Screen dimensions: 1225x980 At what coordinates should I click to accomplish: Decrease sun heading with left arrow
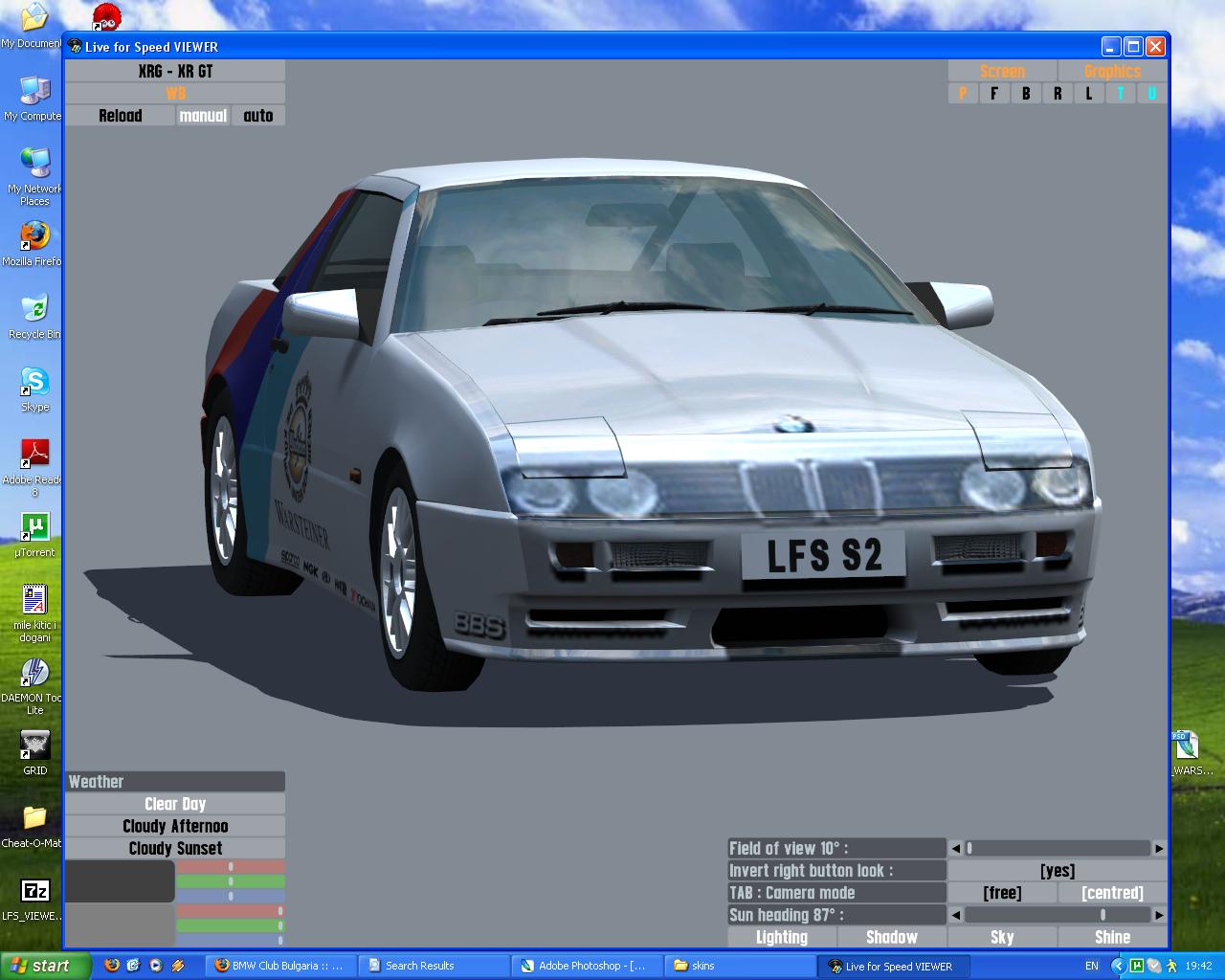[955, 915]
